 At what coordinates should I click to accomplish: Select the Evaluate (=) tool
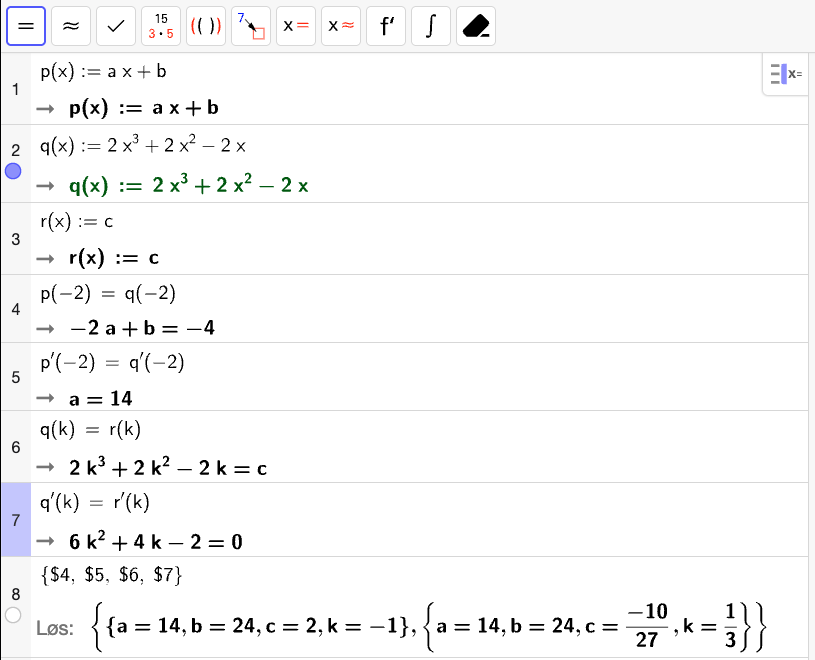[26, 27]
